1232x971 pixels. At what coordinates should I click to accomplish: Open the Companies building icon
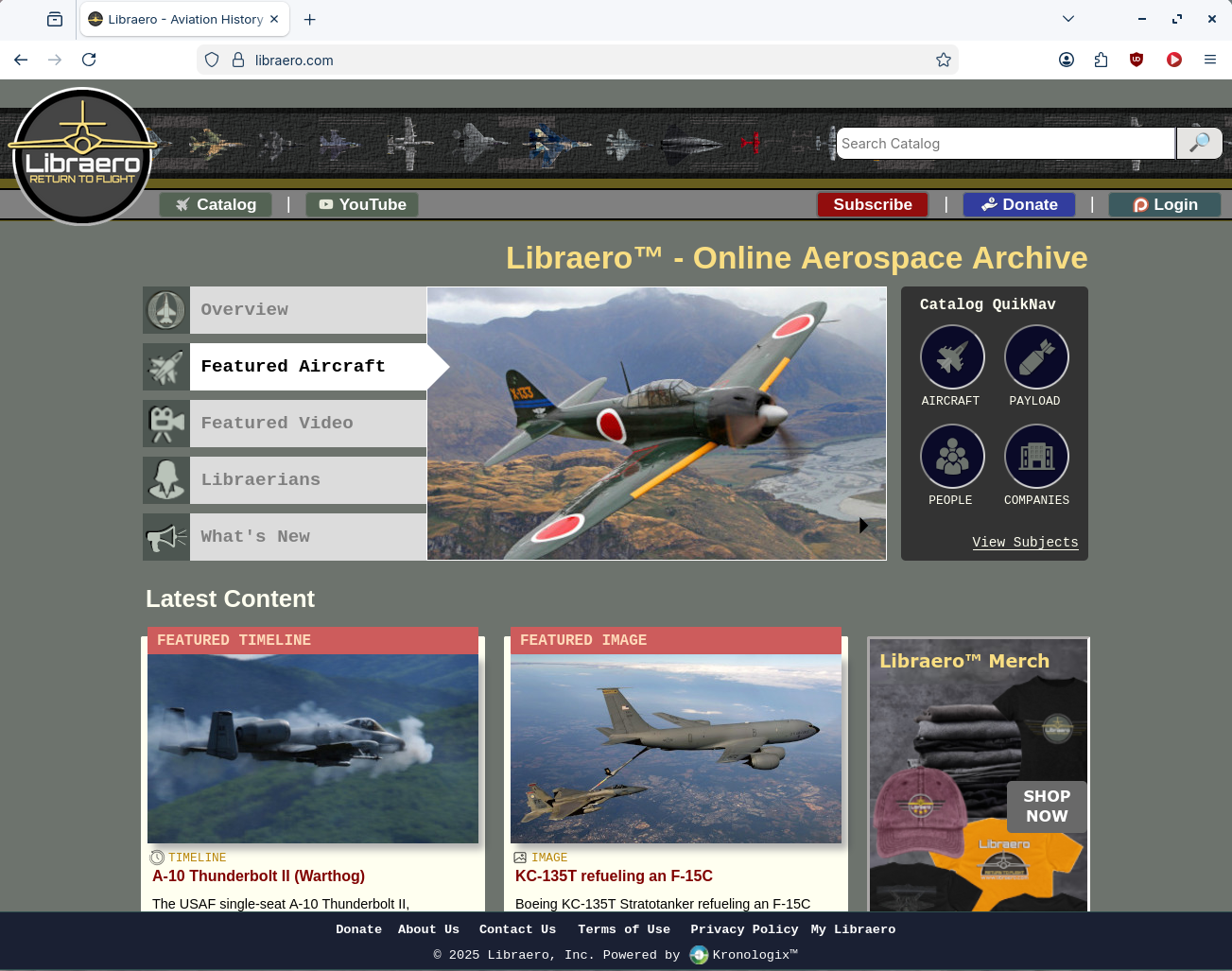click(1036, 457)
